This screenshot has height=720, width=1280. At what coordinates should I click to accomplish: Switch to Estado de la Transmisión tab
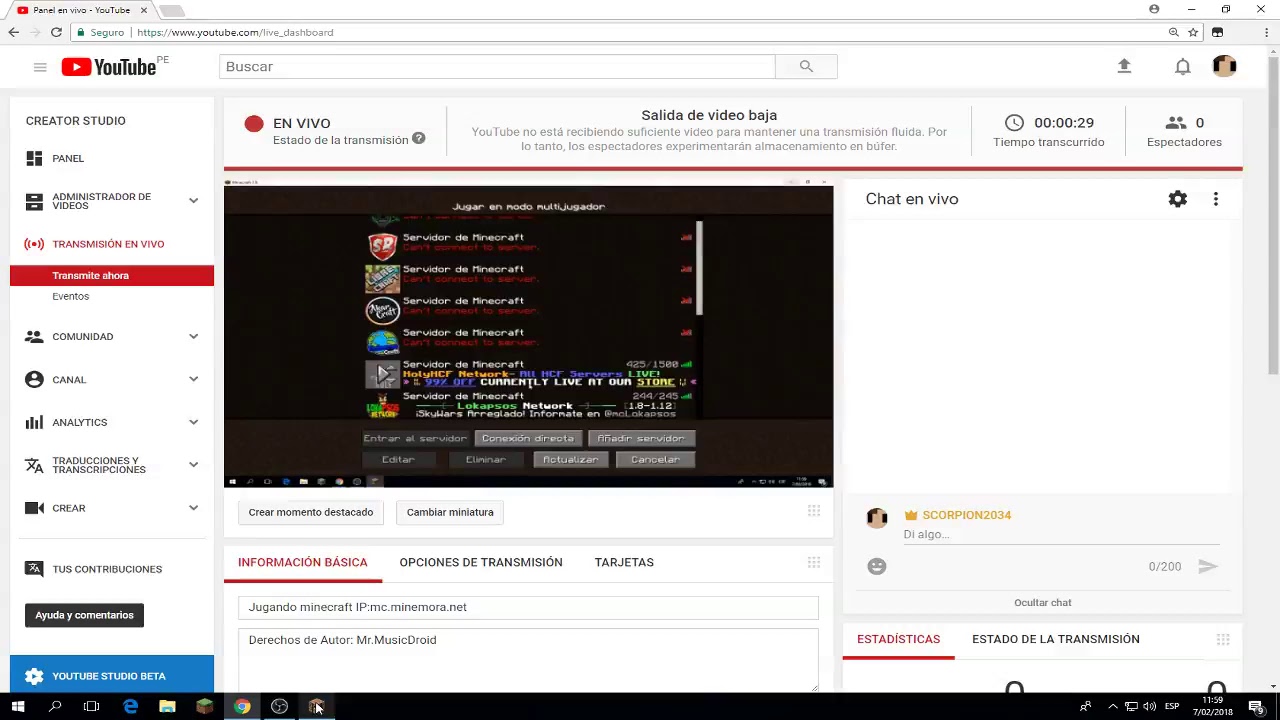tap(1056, 639)
